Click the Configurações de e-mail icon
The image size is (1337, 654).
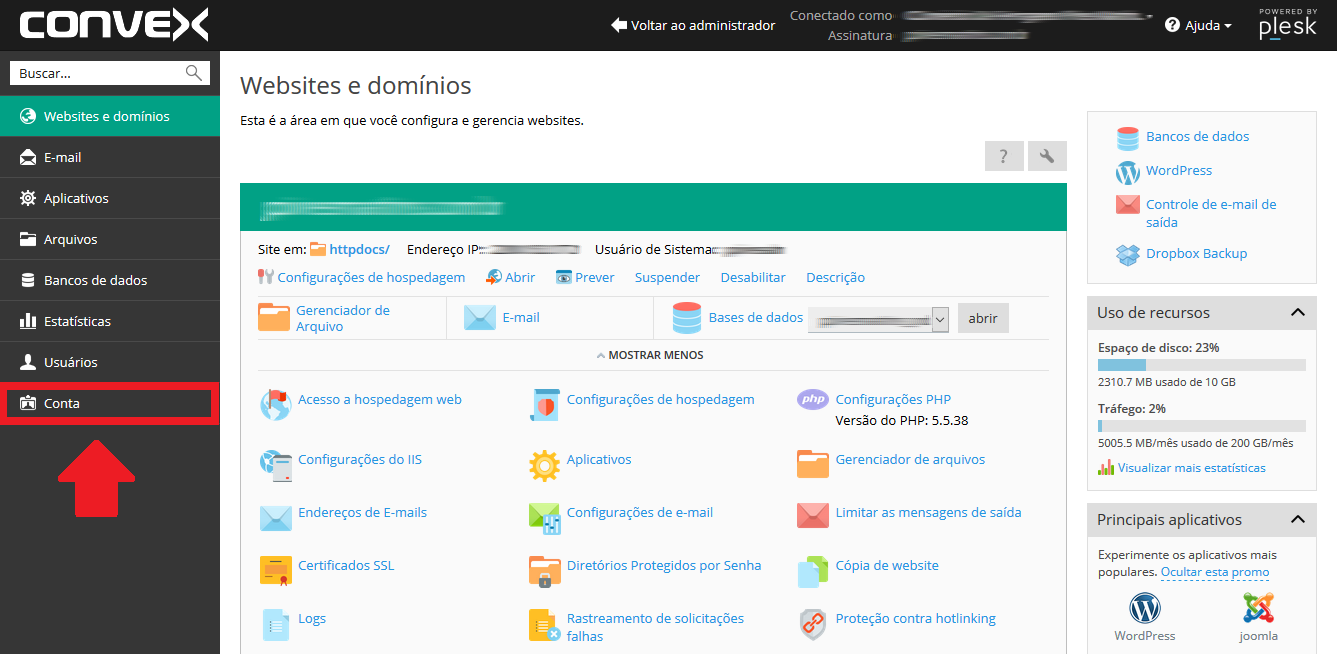pyautogui.click(x=544, y=517)
